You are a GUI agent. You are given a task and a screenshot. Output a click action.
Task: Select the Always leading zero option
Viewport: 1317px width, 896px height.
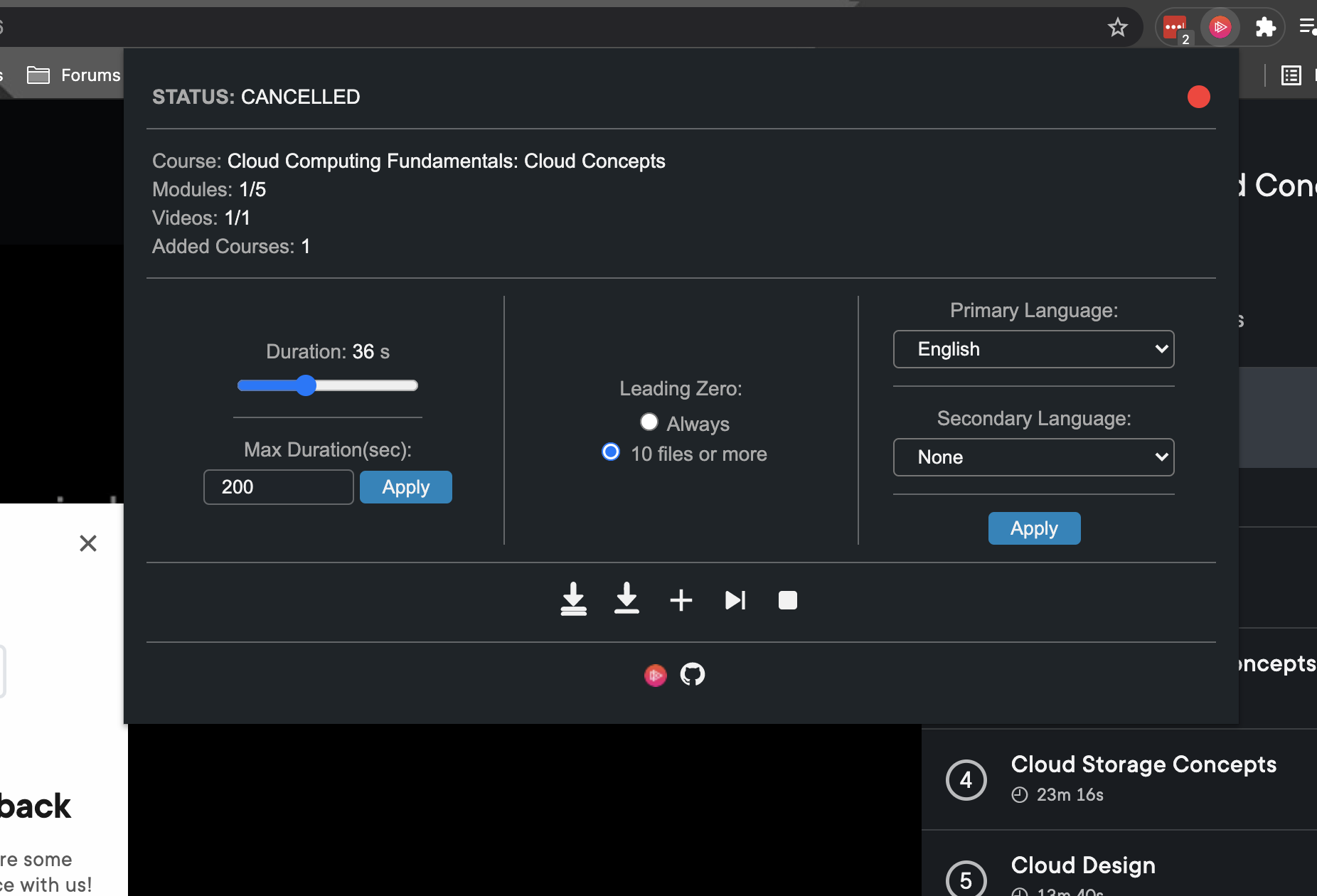click(x=649, y=422)
